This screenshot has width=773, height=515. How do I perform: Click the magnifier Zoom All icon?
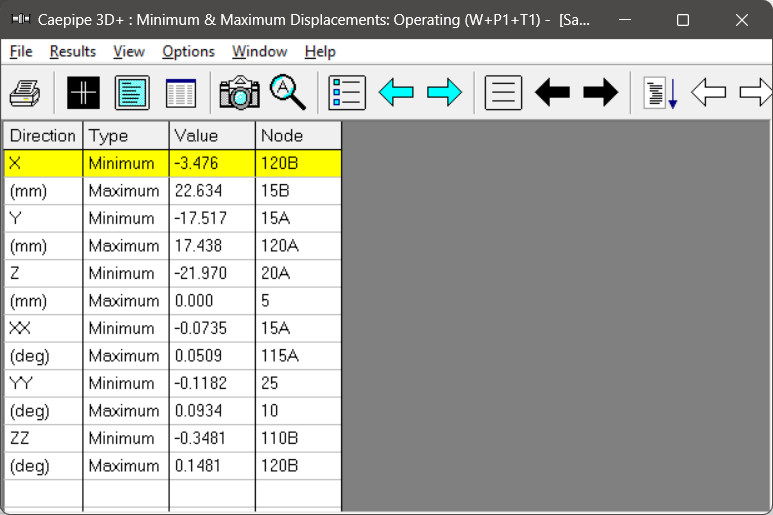[x=288, y=92]
